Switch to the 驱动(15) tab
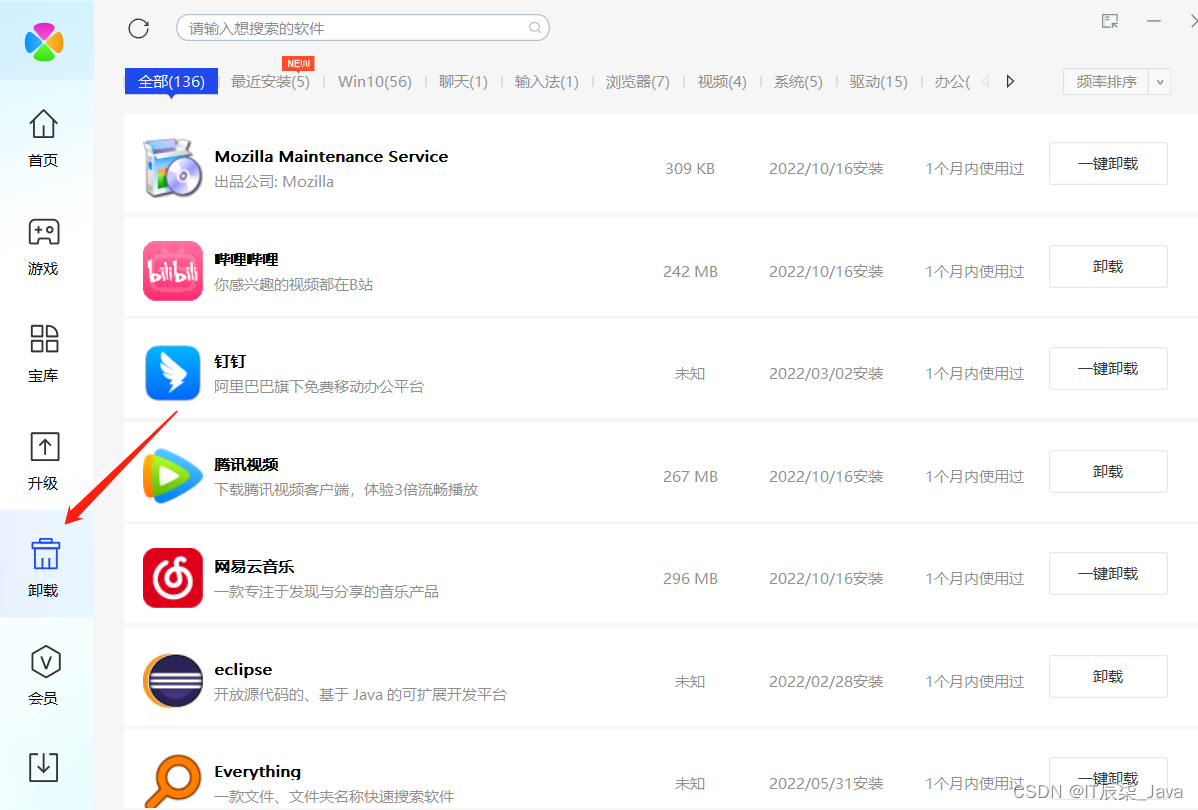The width and height of the screenshot is (1198, 810). pos(879,82)
